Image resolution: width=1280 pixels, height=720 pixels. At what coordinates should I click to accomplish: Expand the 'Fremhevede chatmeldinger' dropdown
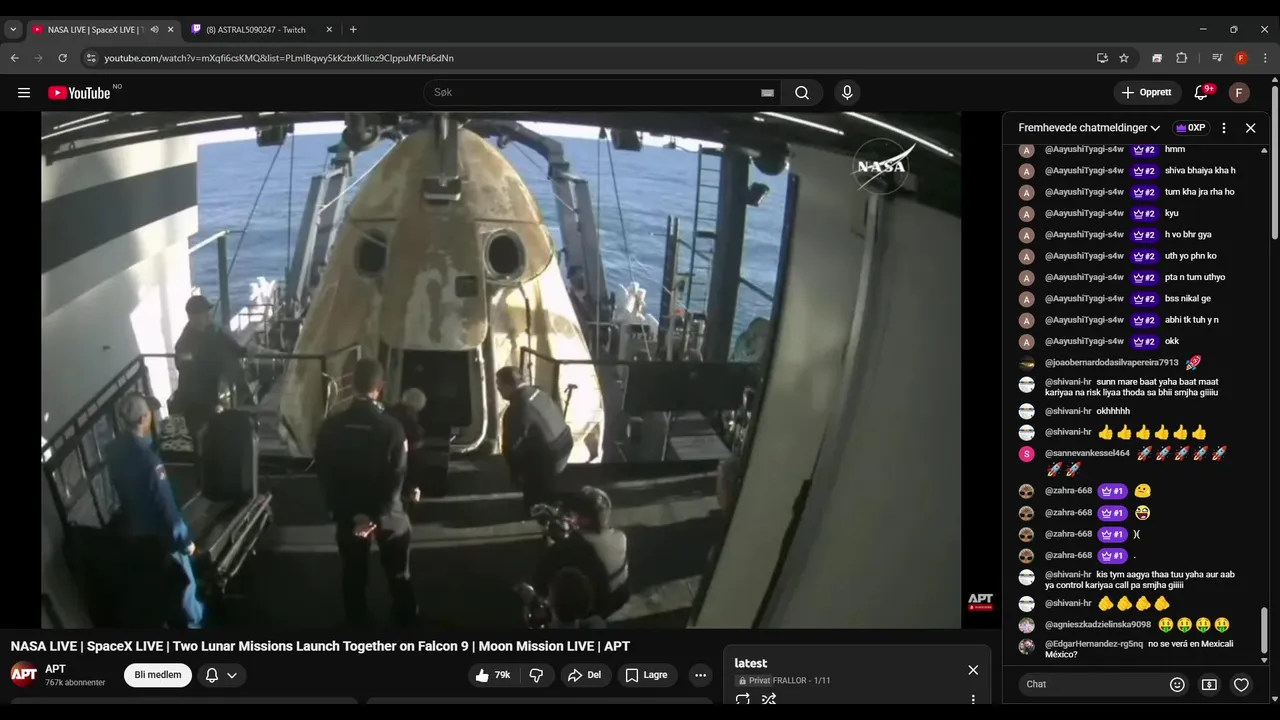1089,128
